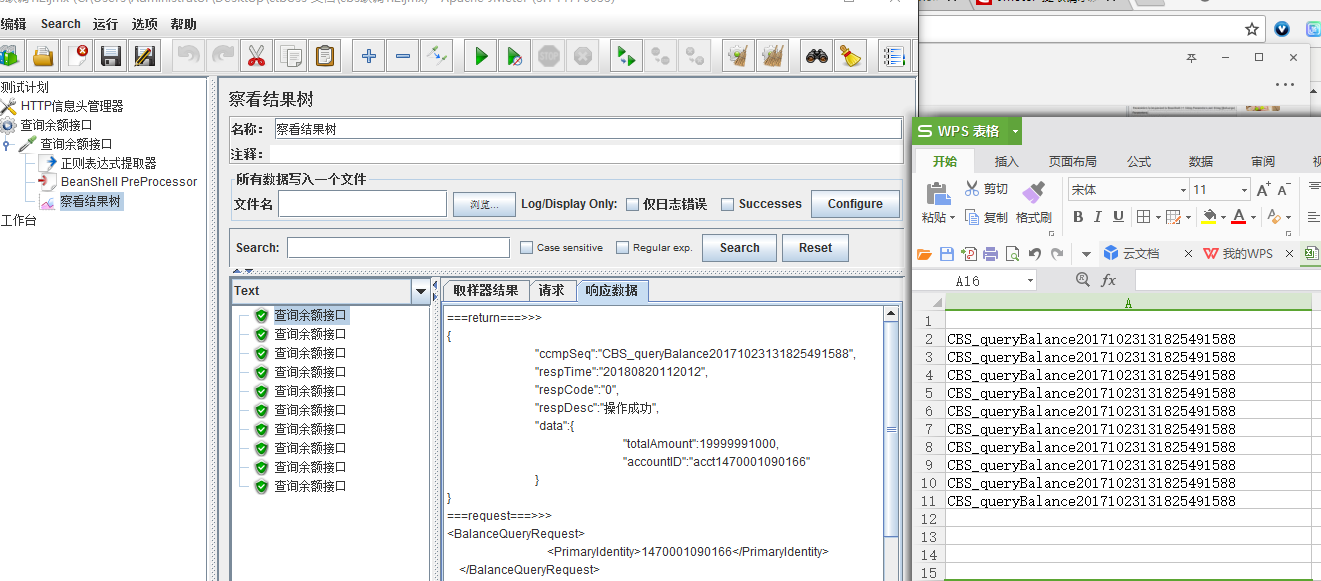Click the Configure button
Screen dimensions: 1321x581
coord(855,204)
